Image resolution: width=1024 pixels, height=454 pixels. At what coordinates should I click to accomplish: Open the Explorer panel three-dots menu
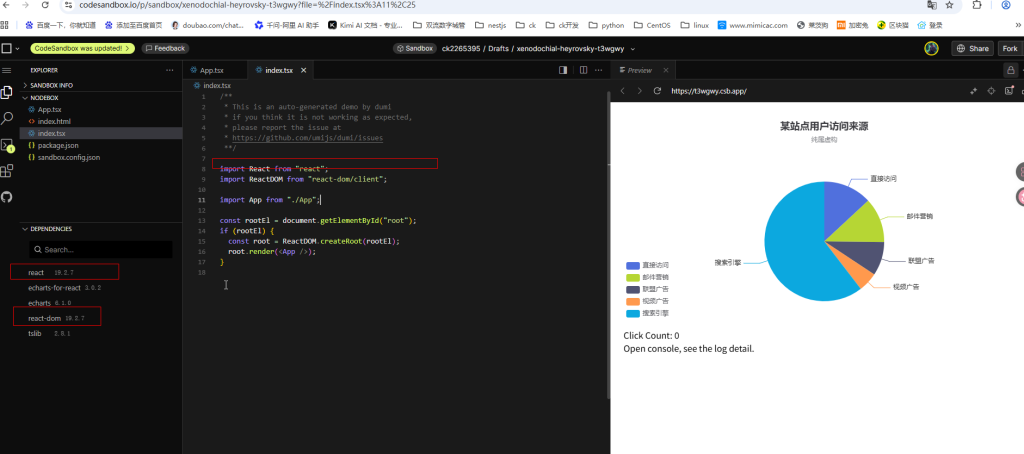pos(170,70)
